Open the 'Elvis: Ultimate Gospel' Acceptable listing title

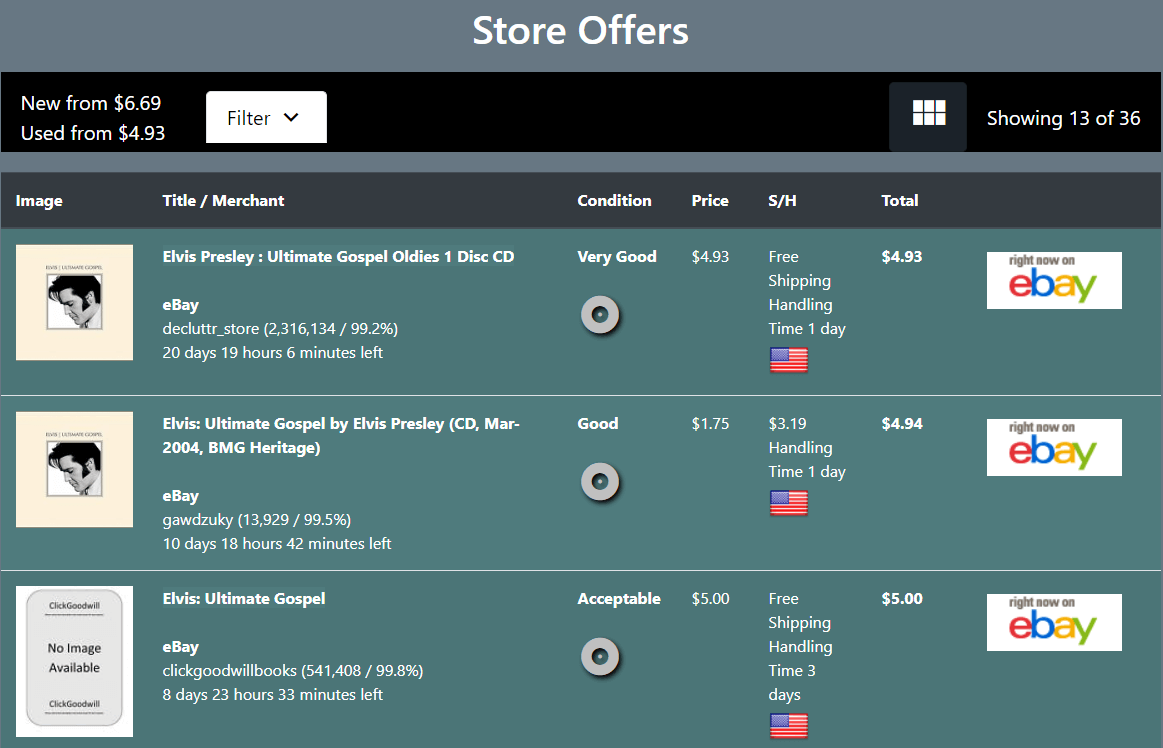(x=244, y=599)
